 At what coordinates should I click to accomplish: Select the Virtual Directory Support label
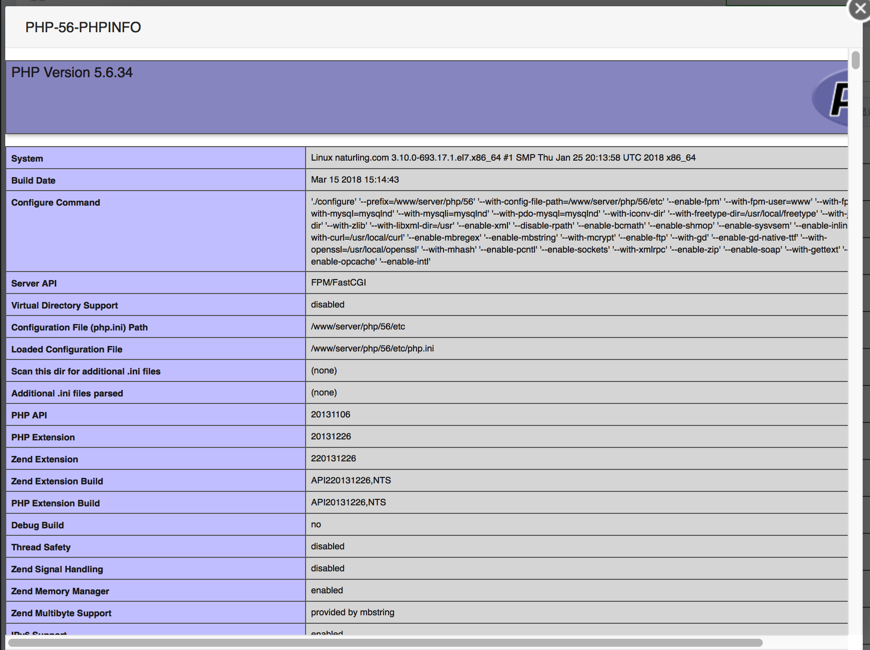(64, 305)
